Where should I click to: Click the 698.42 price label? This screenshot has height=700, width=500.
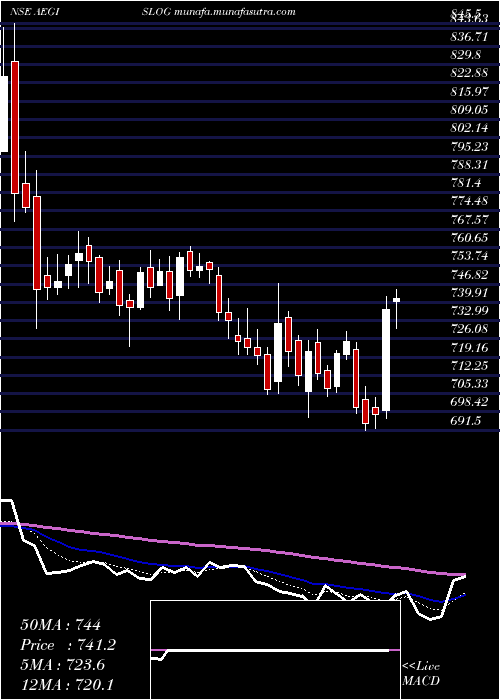pyautogui.click(x=469, y=402)
